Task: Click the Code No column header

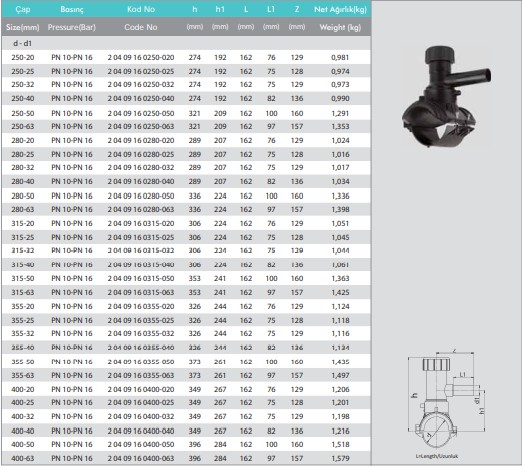Action: tap(141, 27)
